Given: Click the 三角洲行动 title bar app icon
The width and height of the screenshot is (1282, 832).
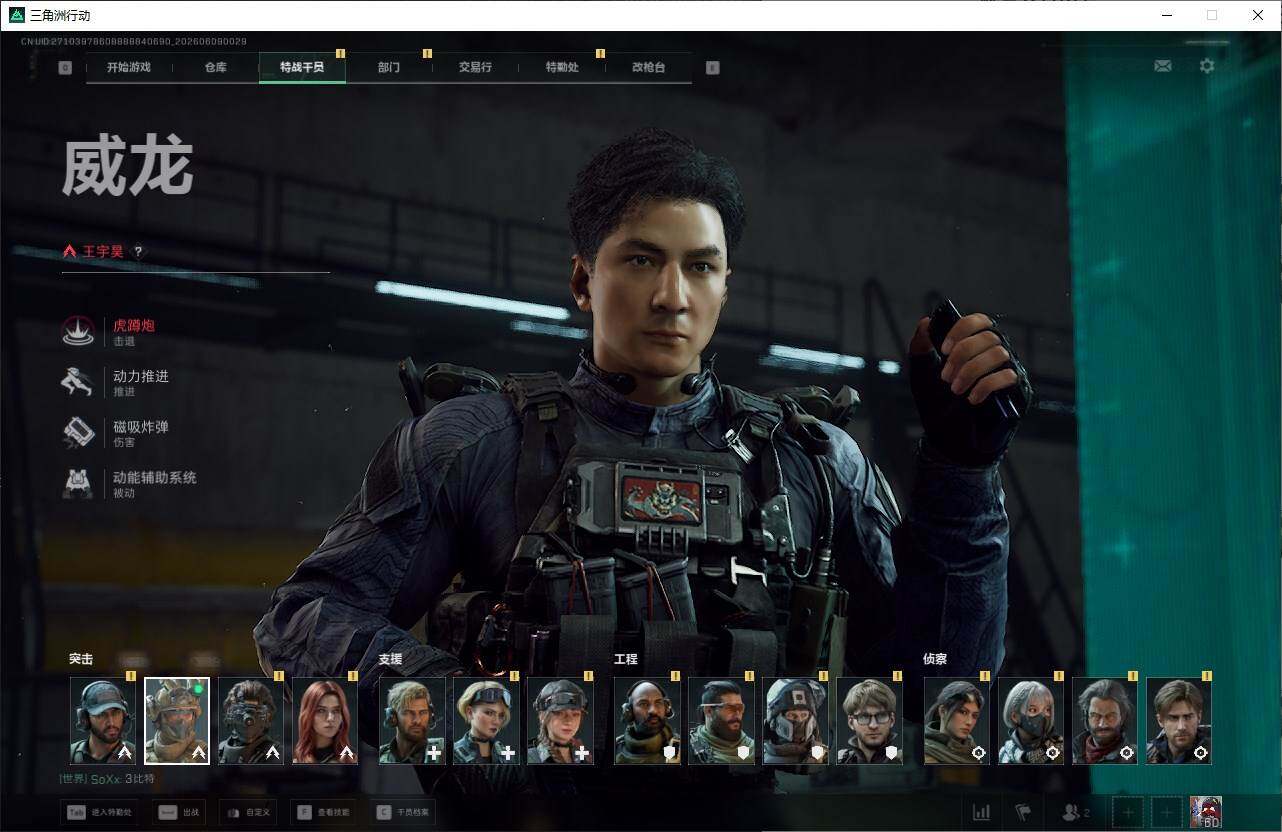Looking at the screenshot, I should (16, 15).
